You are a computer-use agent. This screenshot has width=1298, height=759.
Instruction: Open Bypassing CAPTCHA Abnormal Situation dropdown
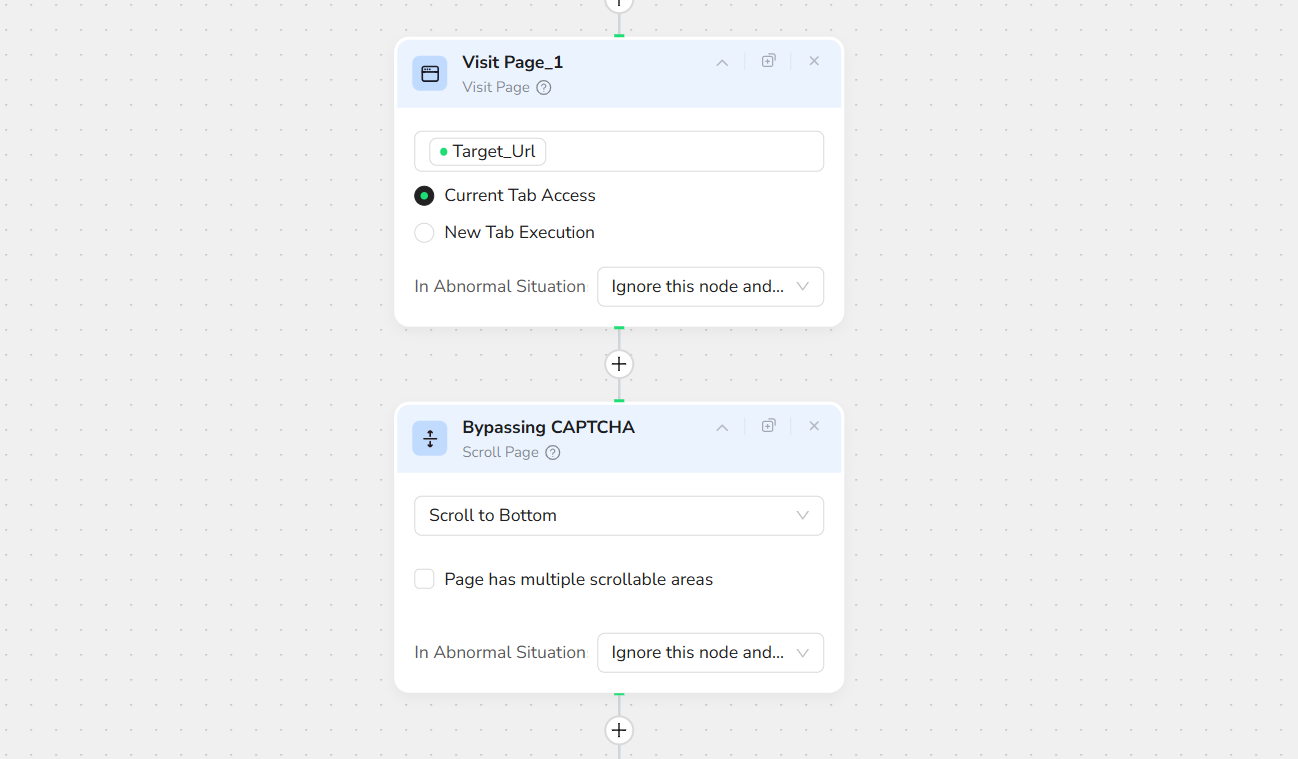point(710,653)
